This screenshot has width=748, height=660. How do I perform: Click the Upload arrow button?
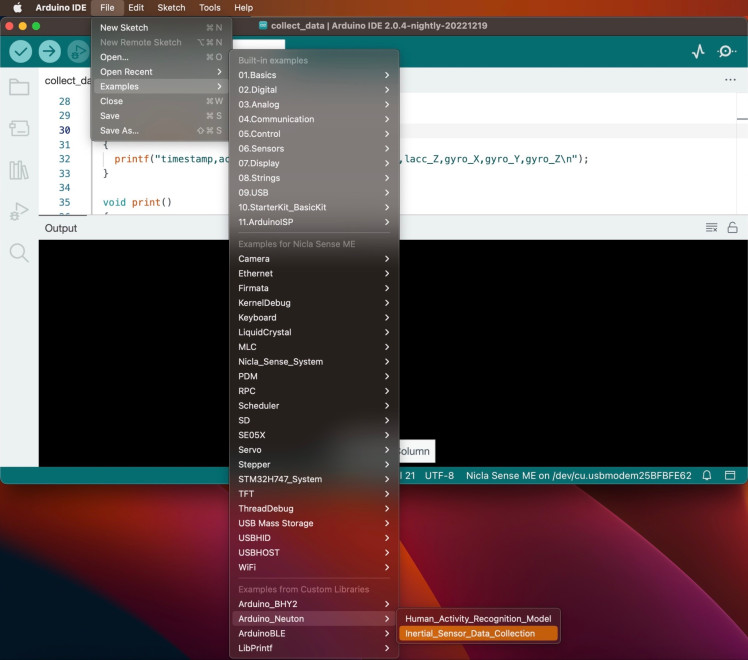50,51
